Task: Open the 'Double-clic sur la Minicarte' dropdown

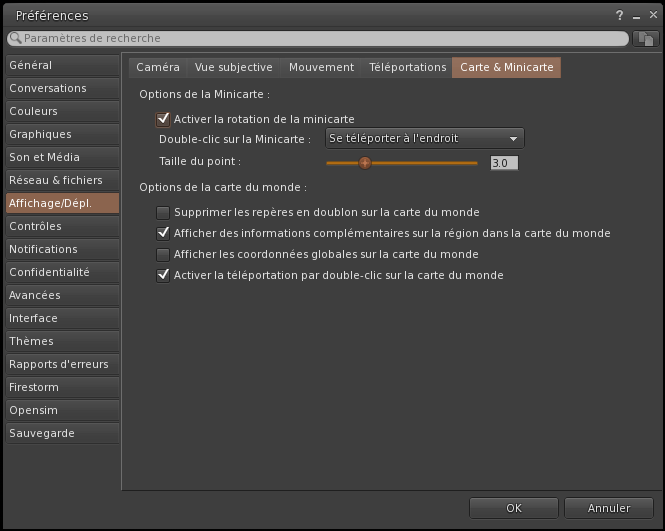Action: click(x=425, y=139)
